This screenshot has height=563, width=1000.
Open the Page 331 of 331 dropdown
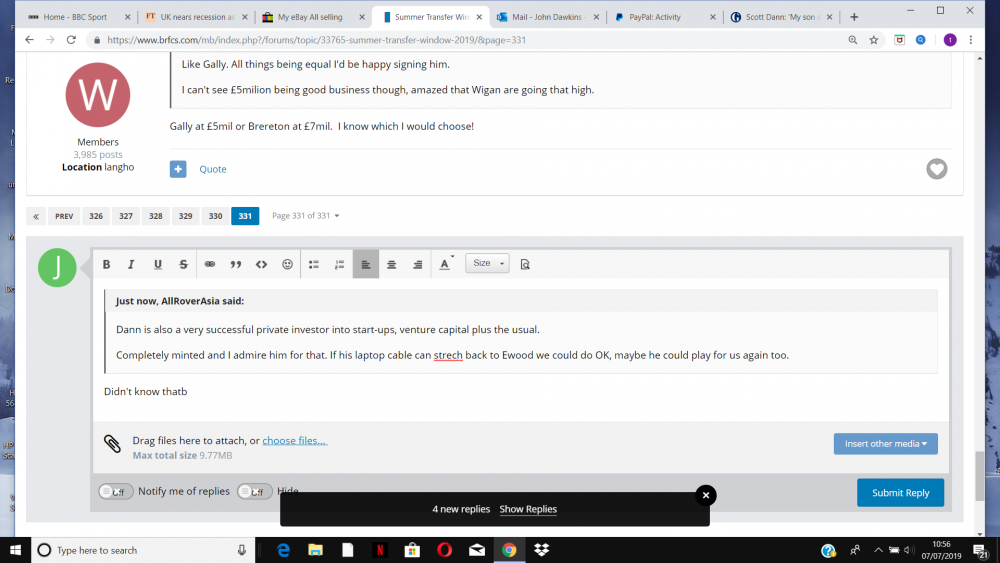(306, 216)
